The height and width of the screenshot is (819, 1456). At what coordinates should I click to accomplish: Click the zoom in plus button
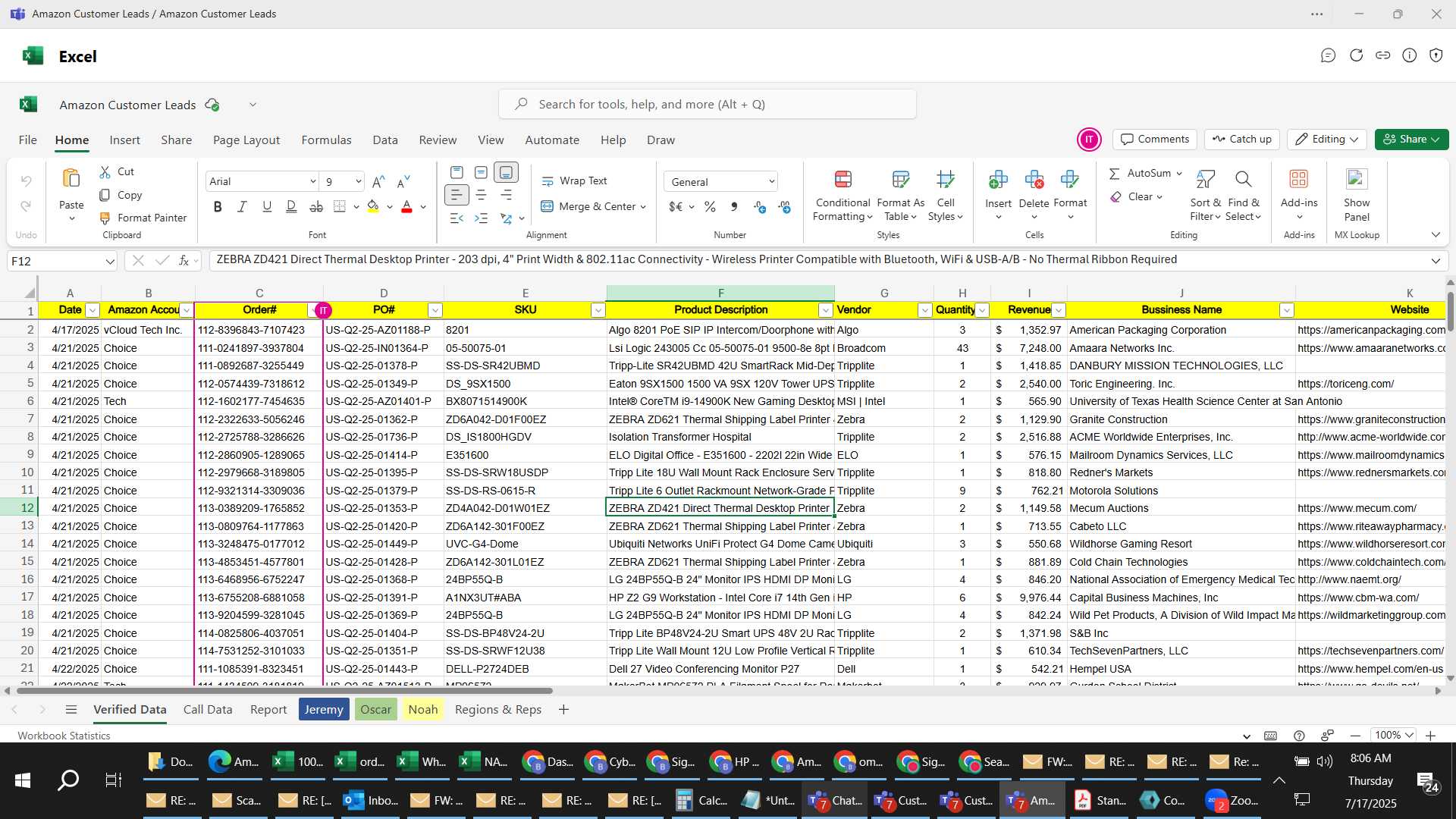click(x=1430, y=736)
